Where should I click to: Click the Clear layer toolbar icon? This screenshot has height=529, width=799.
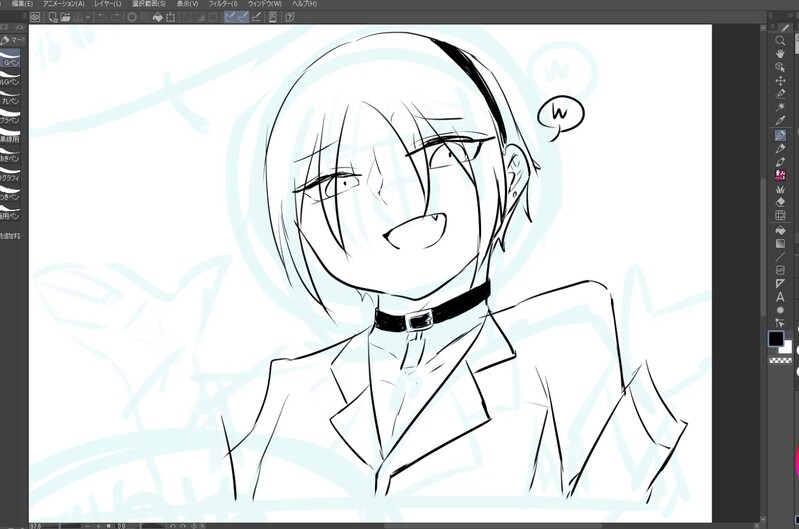[132, 17]
